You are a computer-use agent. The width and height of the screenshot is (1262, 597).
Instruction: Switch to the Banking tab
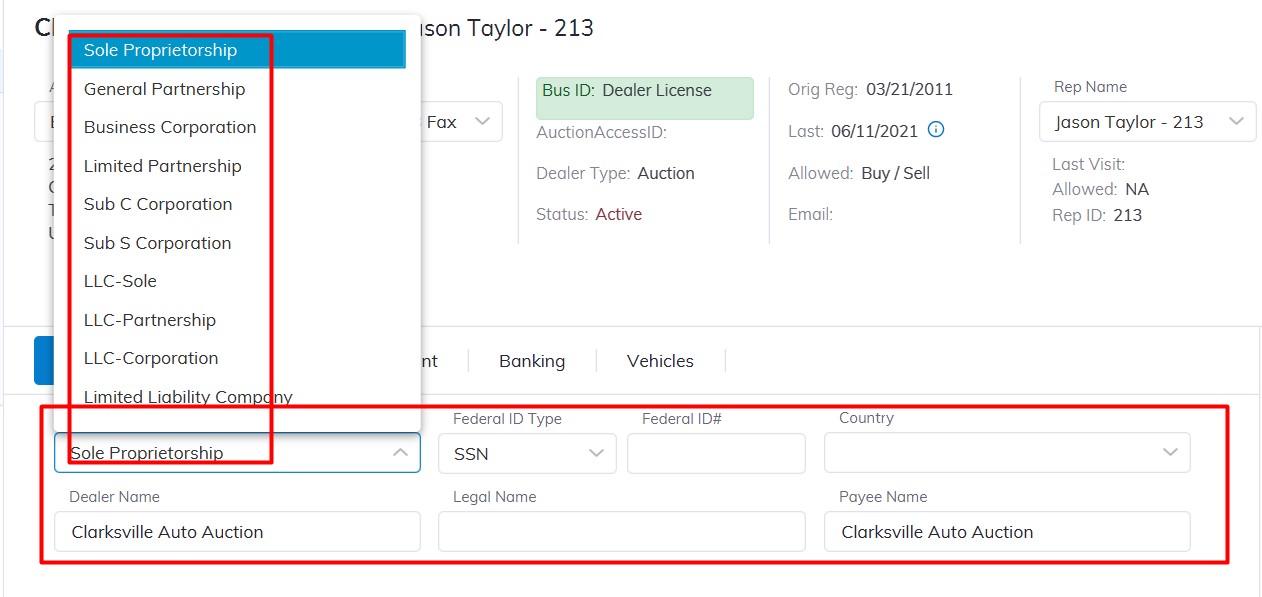532,361
